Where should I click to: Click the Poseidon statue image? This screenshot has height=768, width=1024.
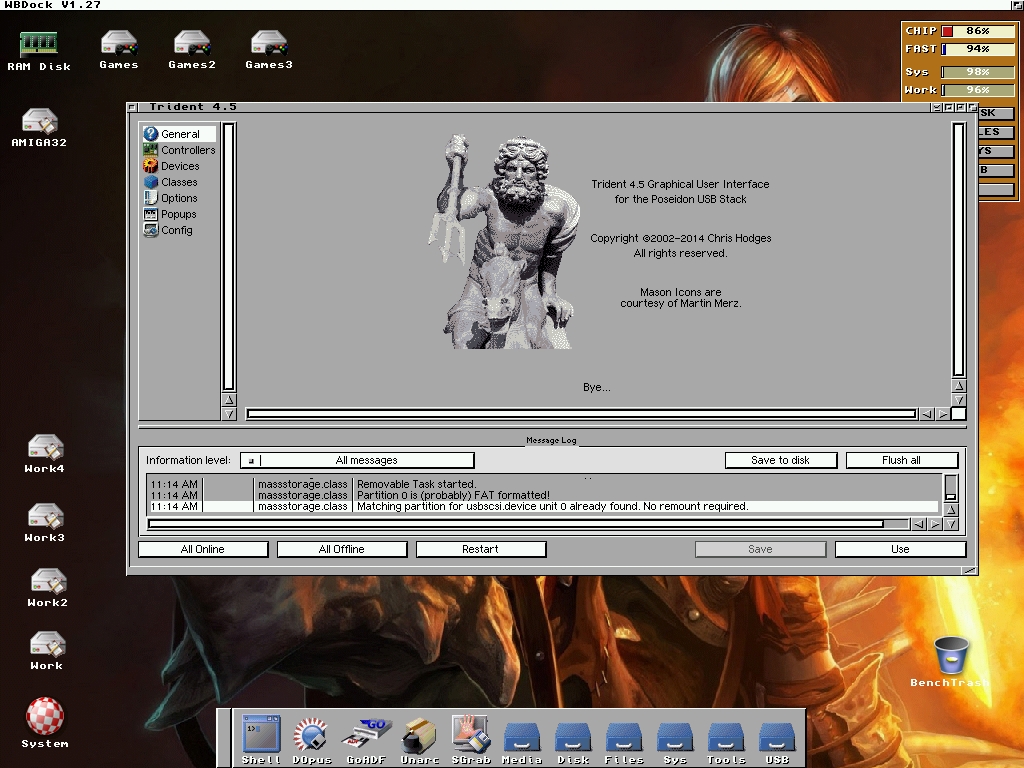[x=504, y=242]
